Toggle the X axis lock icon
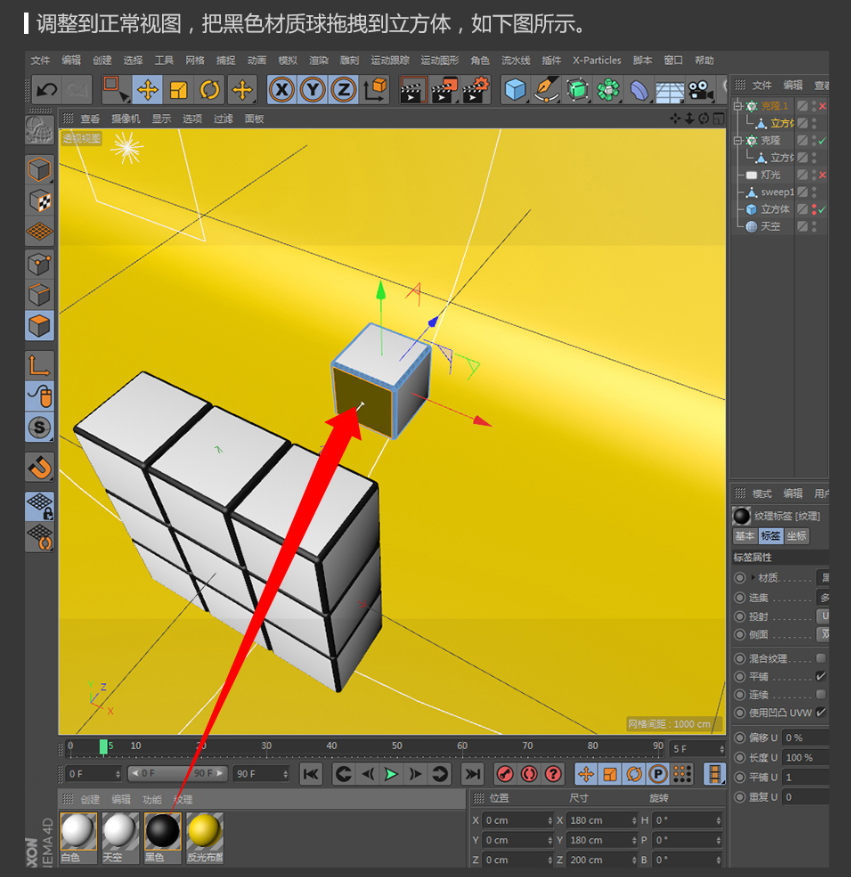Image resolution: width=851 pixels, height=877 pixels. (x=282, y=90)
